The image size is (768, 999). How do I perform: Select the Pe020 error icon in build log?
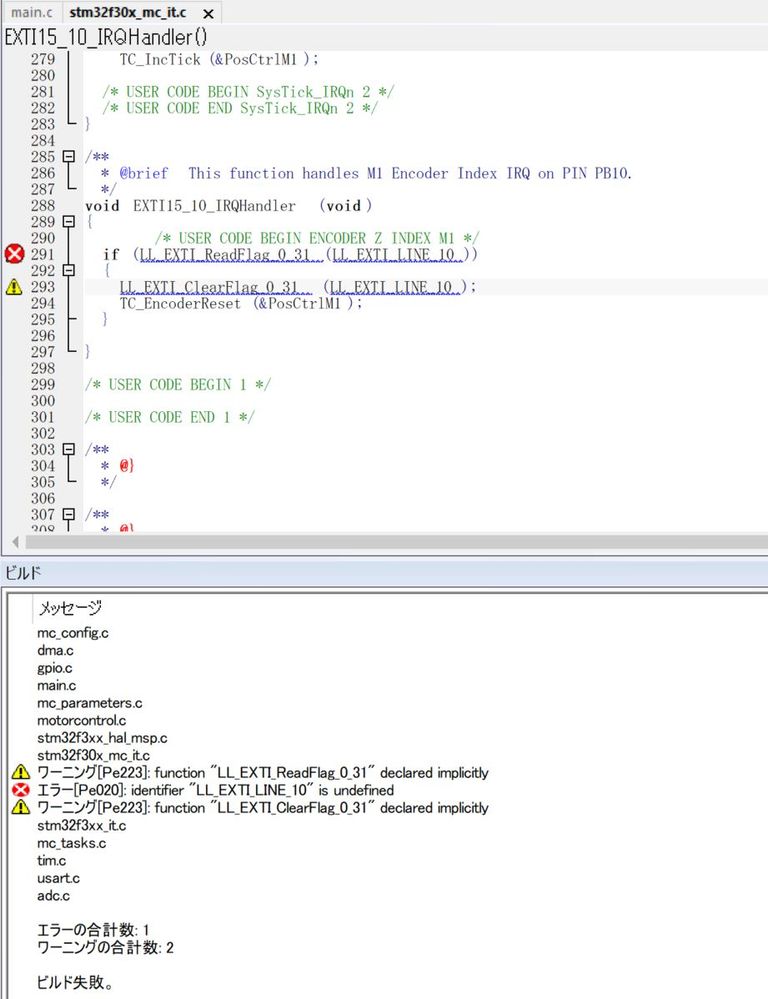[20, 790]
